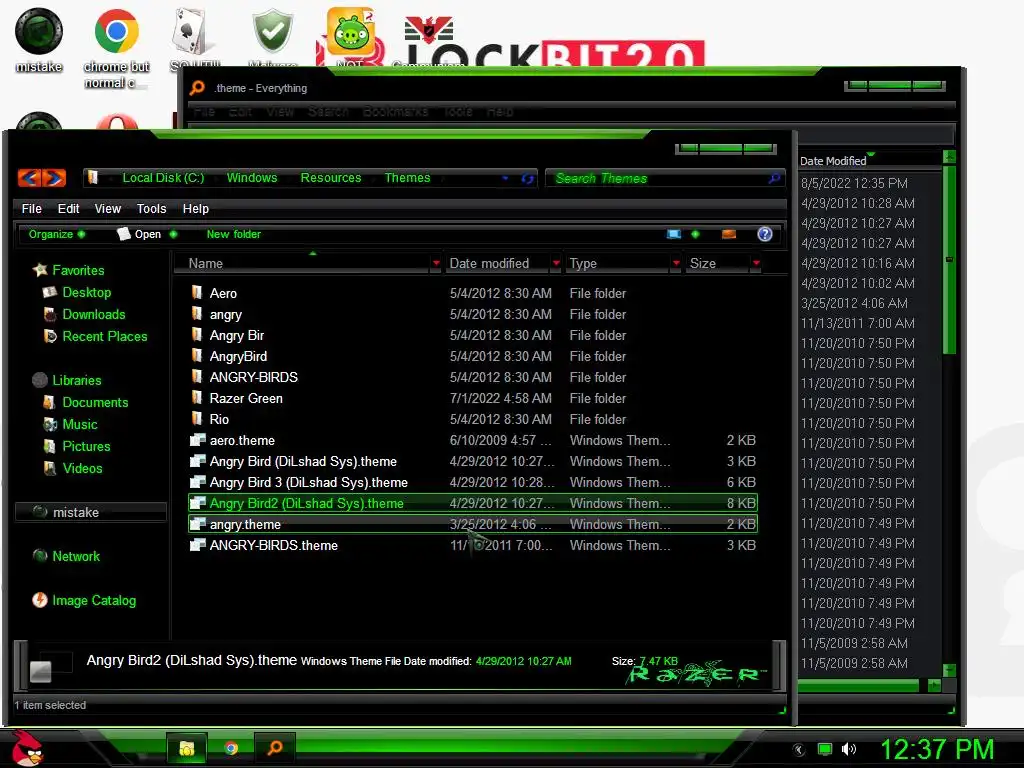Select angry.theme file
This screenshot has width=1024, height=768.
(473, 524)
